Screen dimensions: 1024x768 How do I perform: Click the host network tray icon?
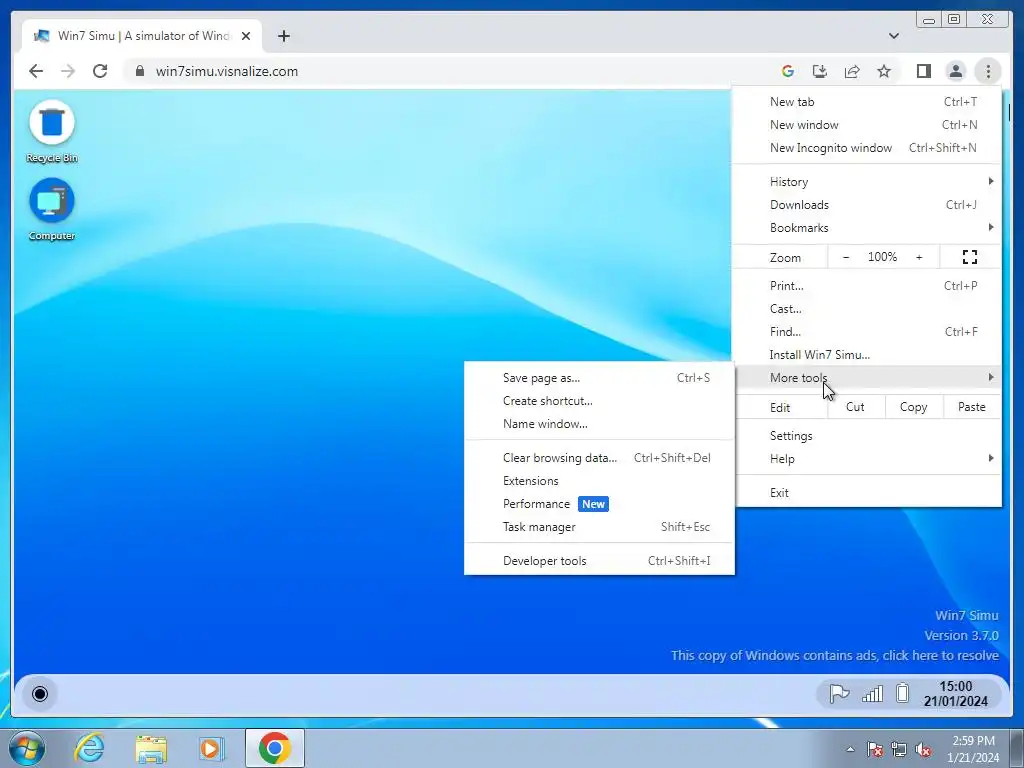(899, 749)
